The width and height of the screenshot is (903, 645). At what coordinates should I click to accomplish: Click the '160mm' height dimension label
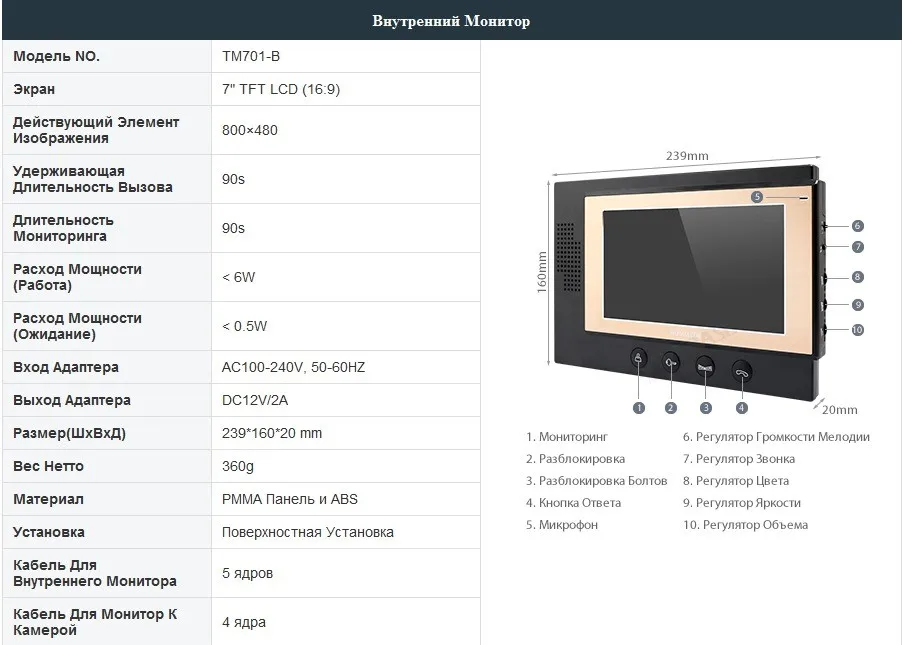(x=542, y=272)
